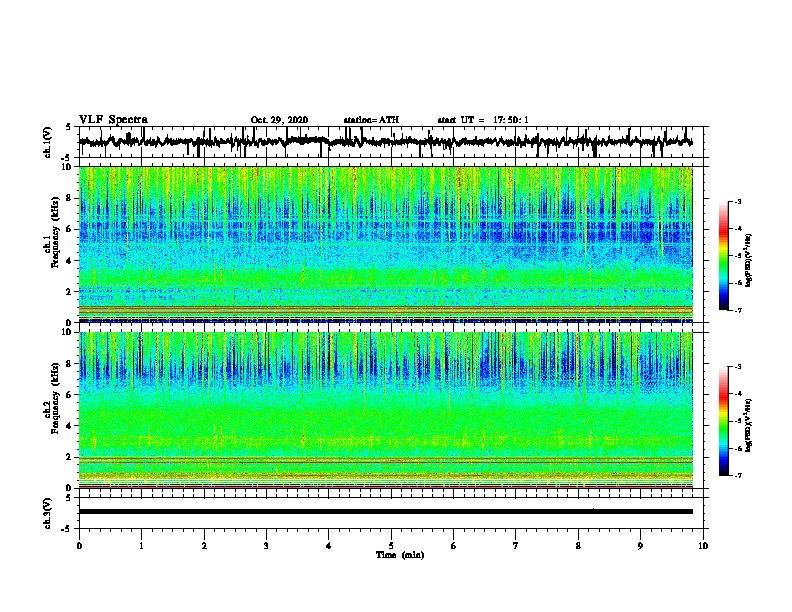The width and height of the screenshot is (792, 612).
Task: Click time axis tick label "5"
Action: pyautogui.click(x=391, y=546)
